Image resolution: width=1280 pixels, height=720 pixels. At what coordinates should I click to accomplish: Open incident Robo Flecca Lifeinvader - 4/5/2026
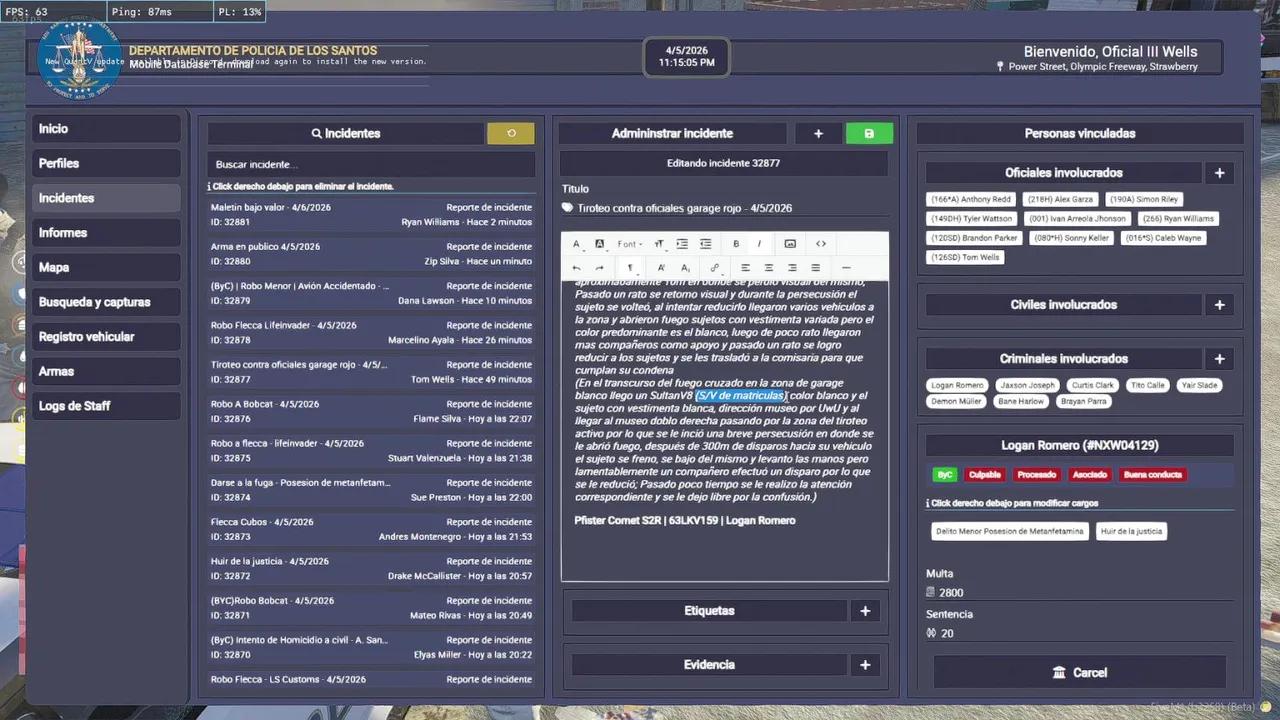371,333
